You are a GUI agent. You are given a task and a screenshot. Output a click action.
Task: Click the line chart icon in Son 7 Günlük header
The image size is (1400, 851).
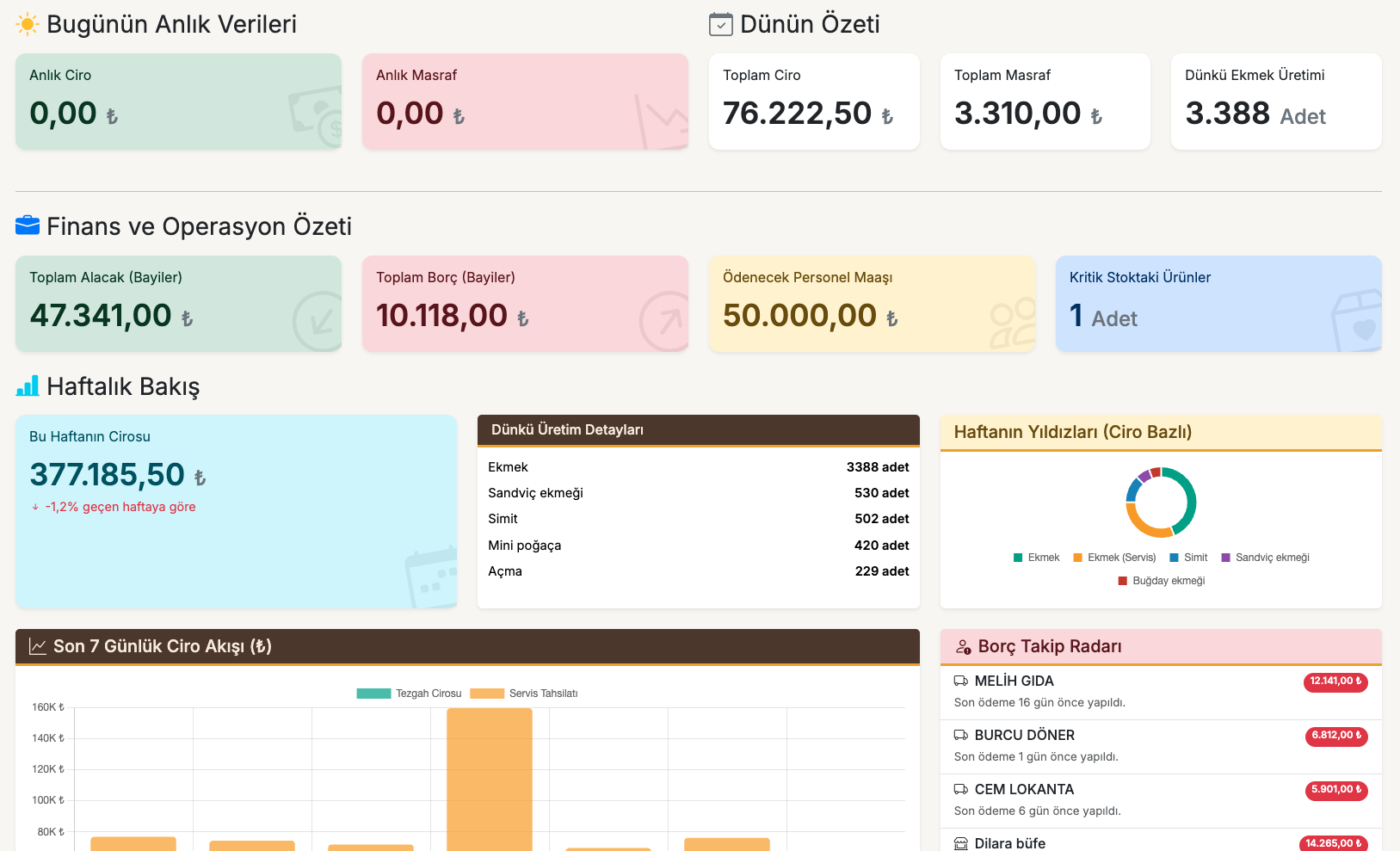[38, 646]
